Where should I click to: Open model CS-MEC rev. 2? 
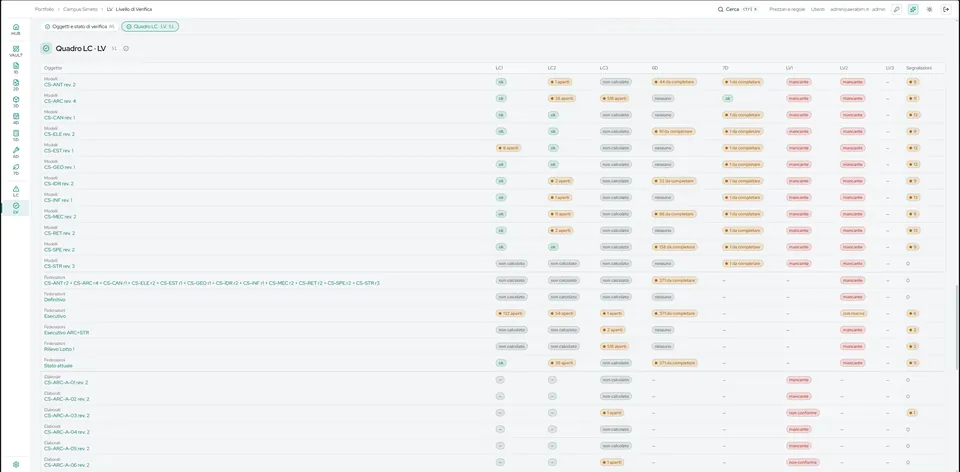pyautogui.click(x=60, y=217)
